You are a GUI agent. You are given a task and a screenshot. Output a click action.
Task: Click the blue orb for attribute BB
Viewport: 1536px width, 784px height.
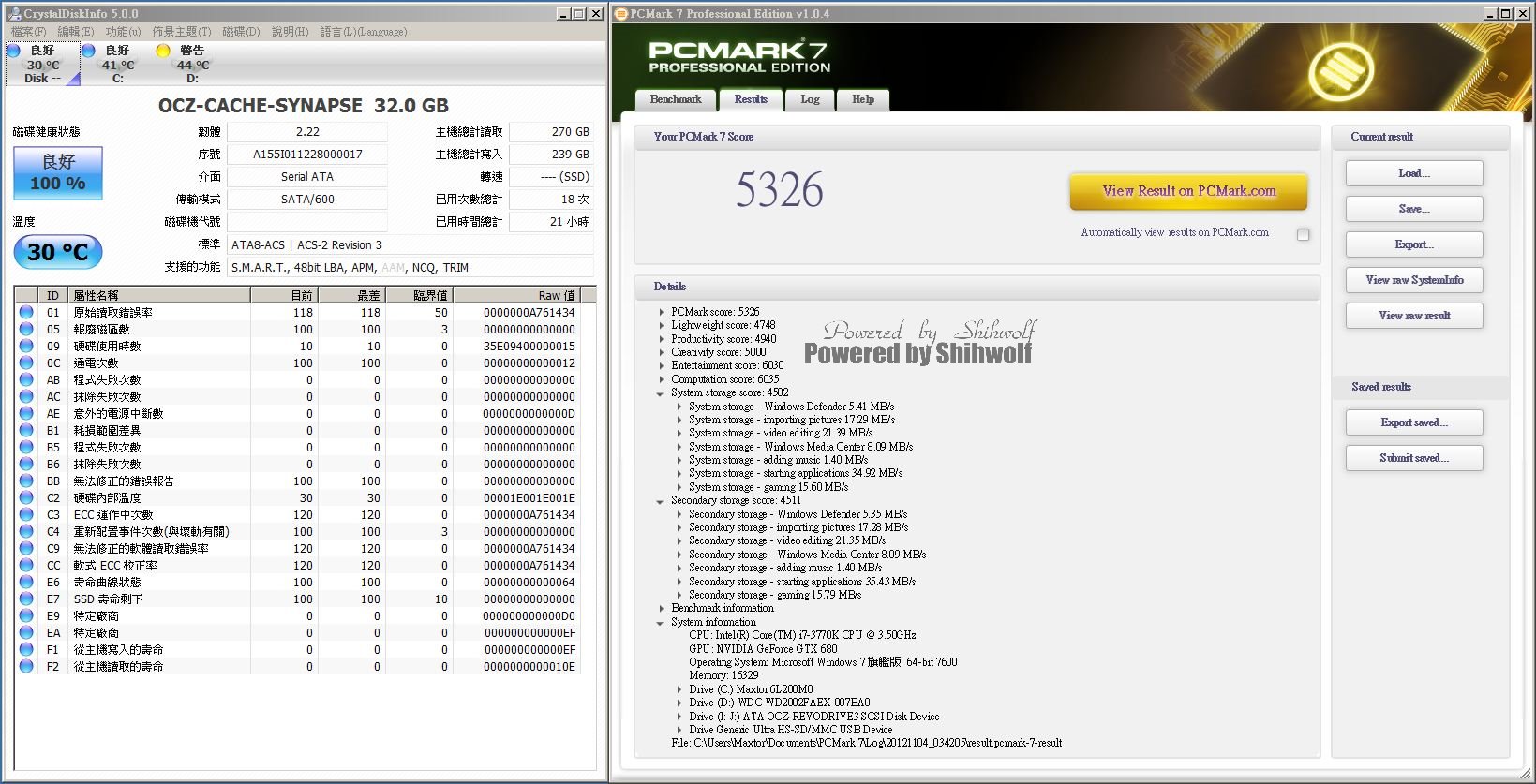26,481
